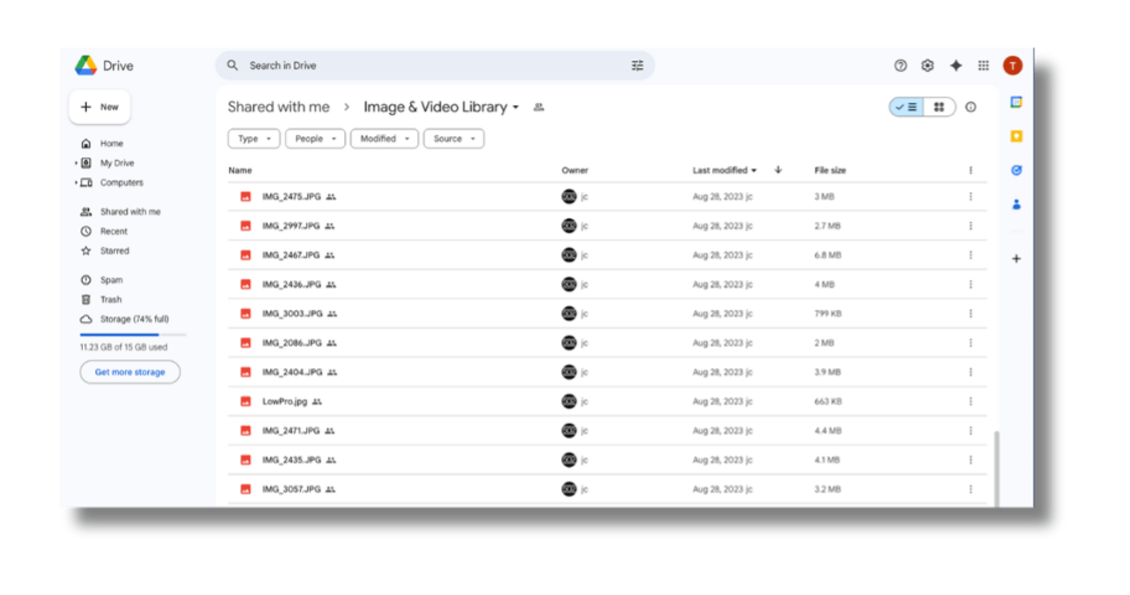Open Contacts in the side panel
This screenshot has width=1130, height=595.
[1016, 205]
